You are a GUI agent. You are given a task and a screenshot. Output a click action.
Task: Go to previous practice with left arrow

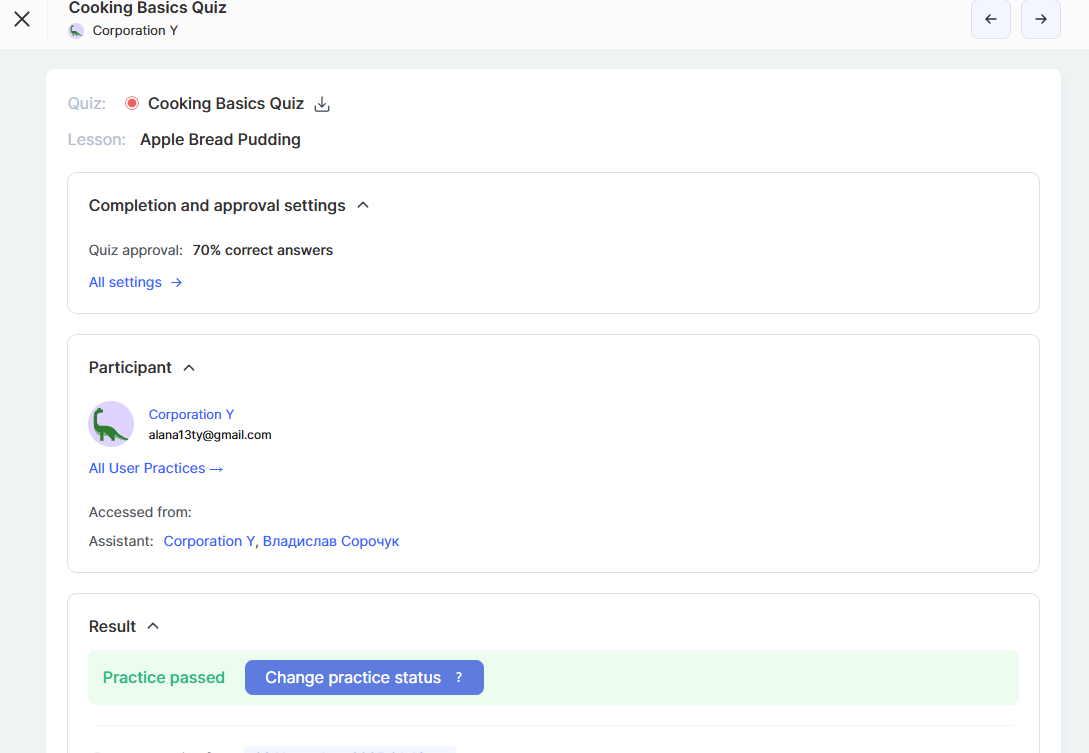990,19
